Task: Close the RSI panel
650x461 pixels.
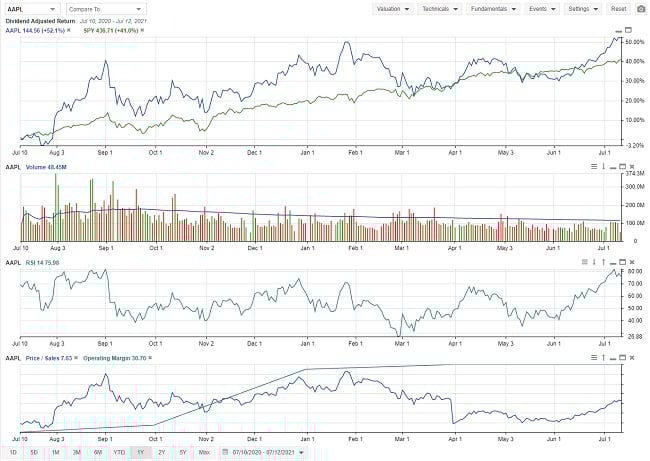Action: tap(632, 262)
